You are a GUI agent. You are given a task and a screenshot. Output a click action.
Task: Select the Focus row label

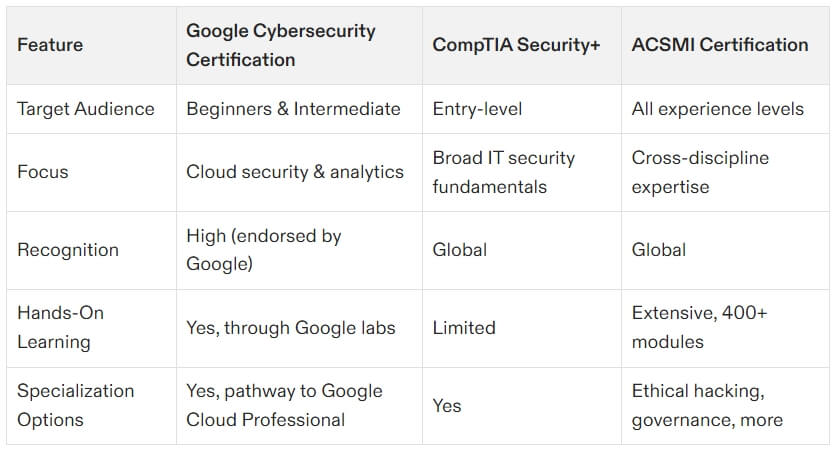coord(43,172)
